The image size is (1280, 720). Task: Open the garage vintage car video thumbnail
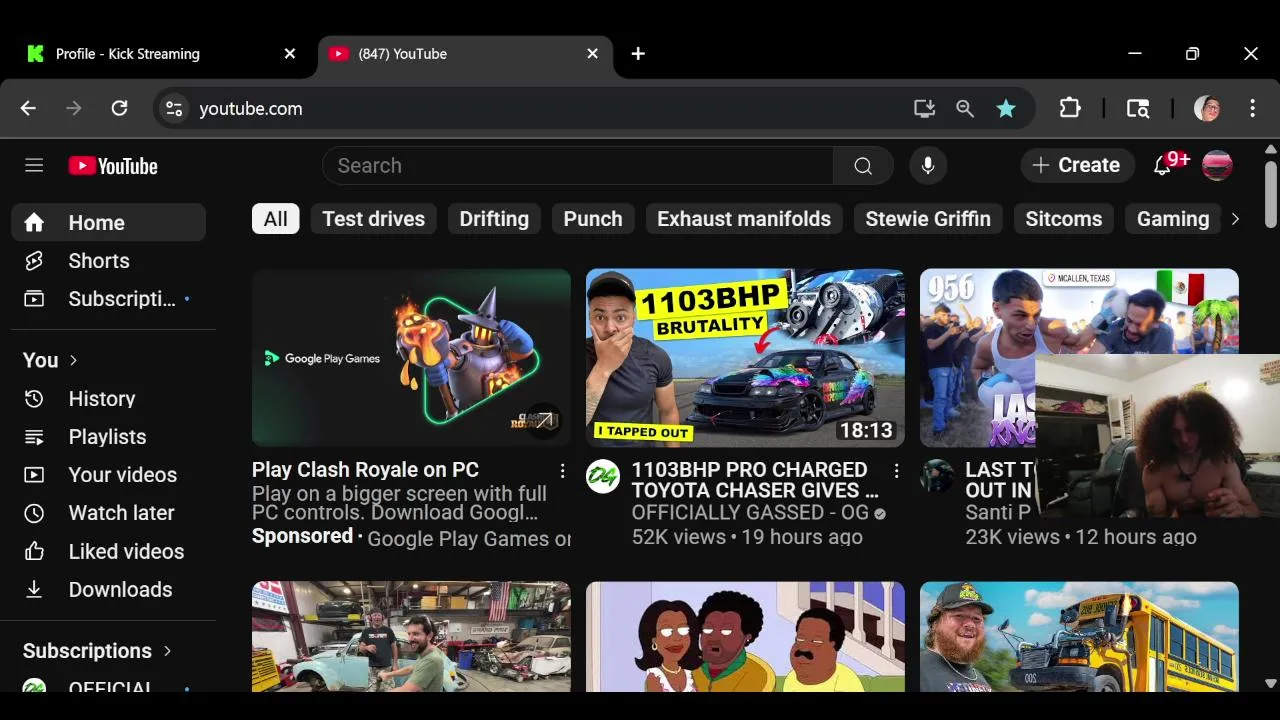(x=411, y=637)
